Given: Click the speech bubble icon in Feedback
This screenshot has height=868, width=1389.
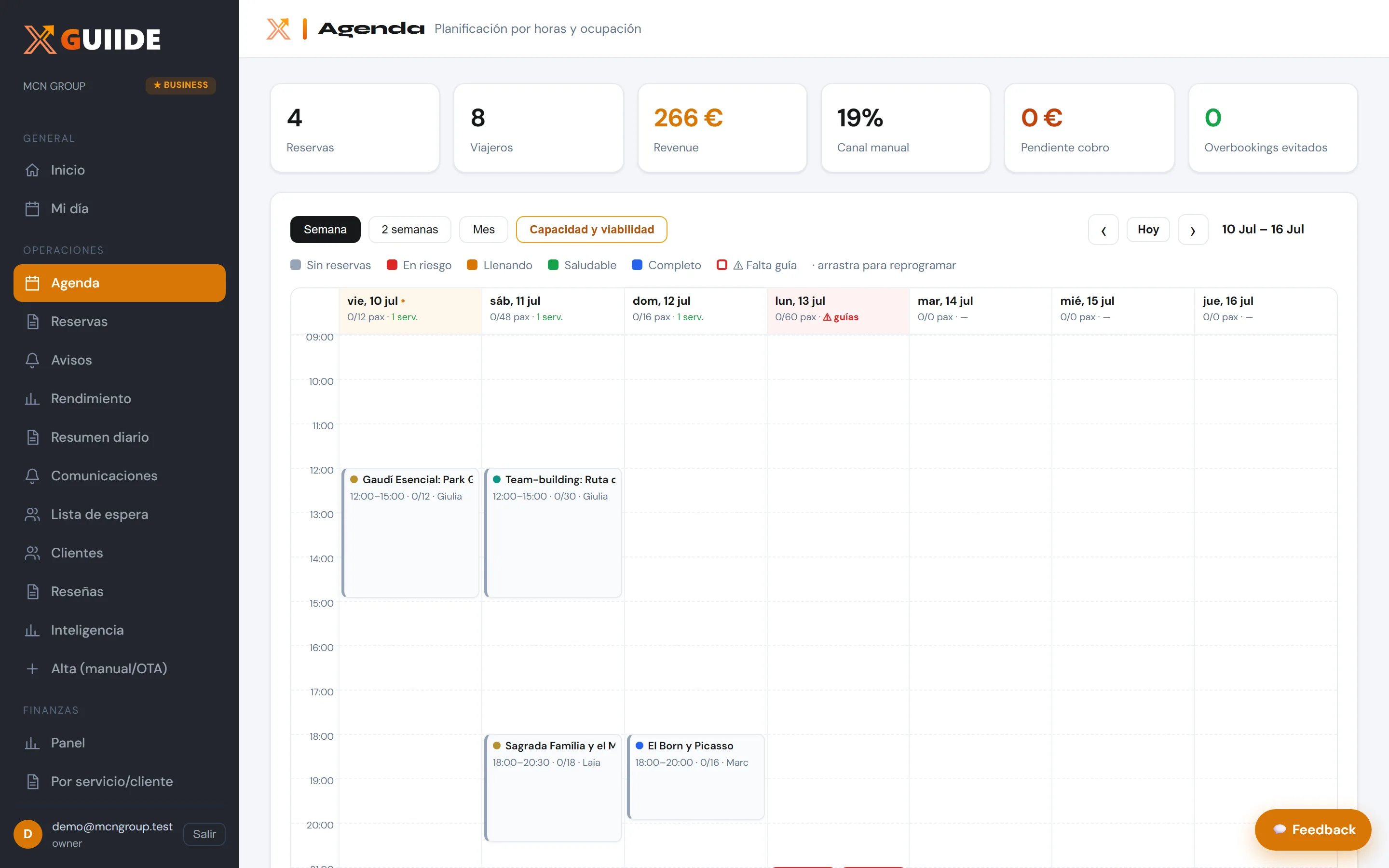Looking at the screenshot, I should point(1280,829).
